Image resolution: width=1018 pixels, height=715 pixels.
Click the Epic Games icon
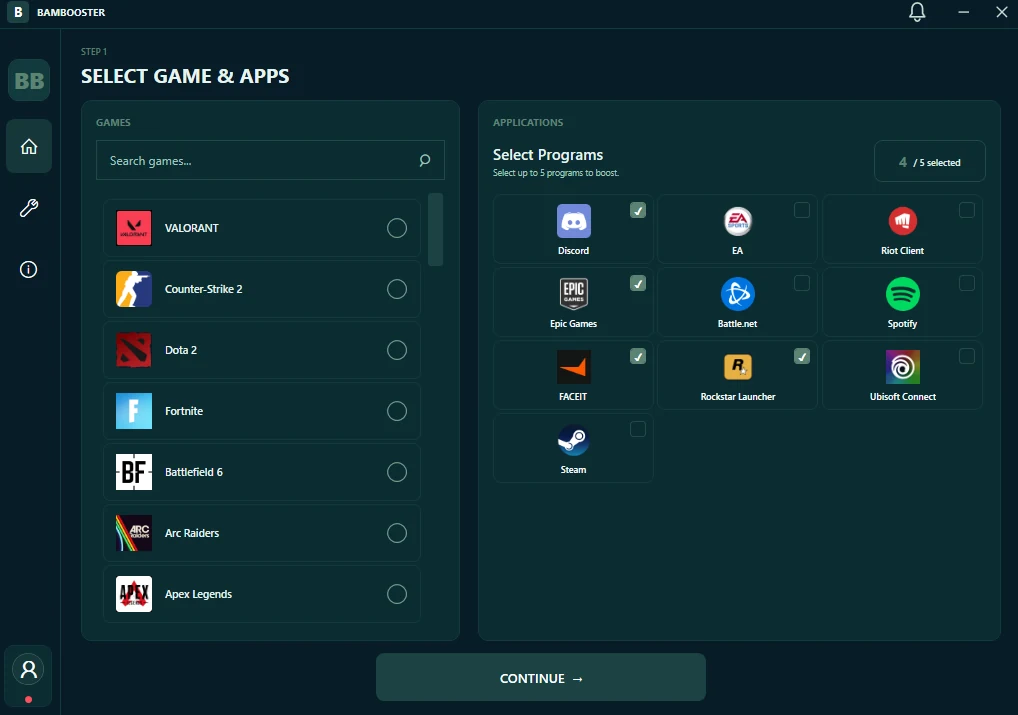[574, 294]
